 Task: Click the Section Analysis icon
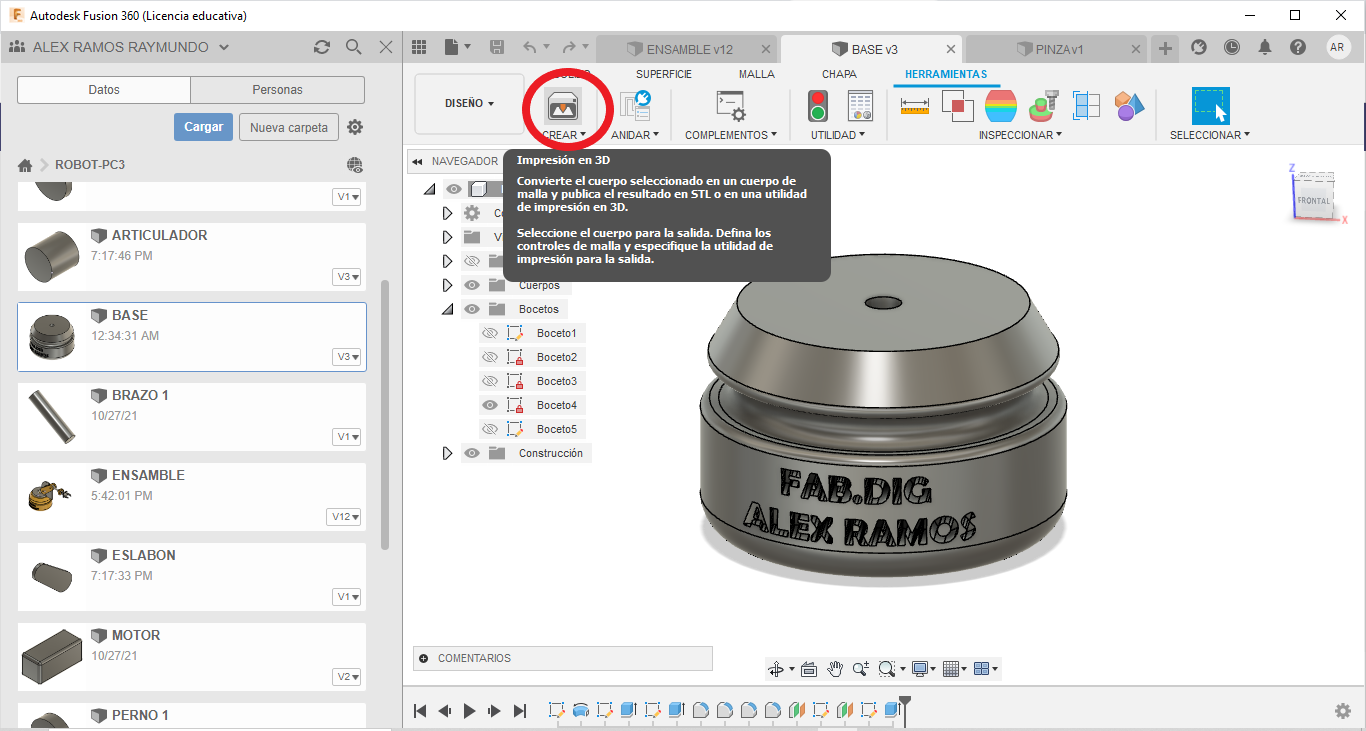(x=1087, y=105)
